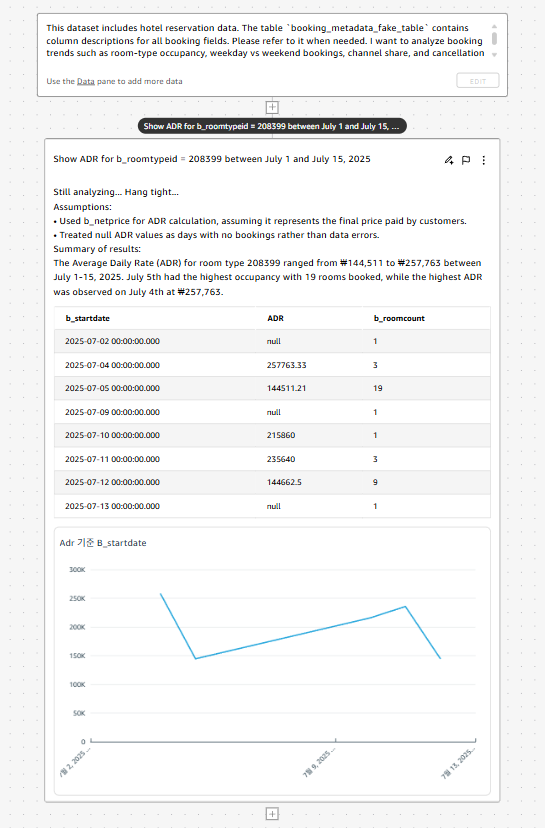
Task: Open the Data pane link
Action: pyautogui.click(x=86, y=81)
